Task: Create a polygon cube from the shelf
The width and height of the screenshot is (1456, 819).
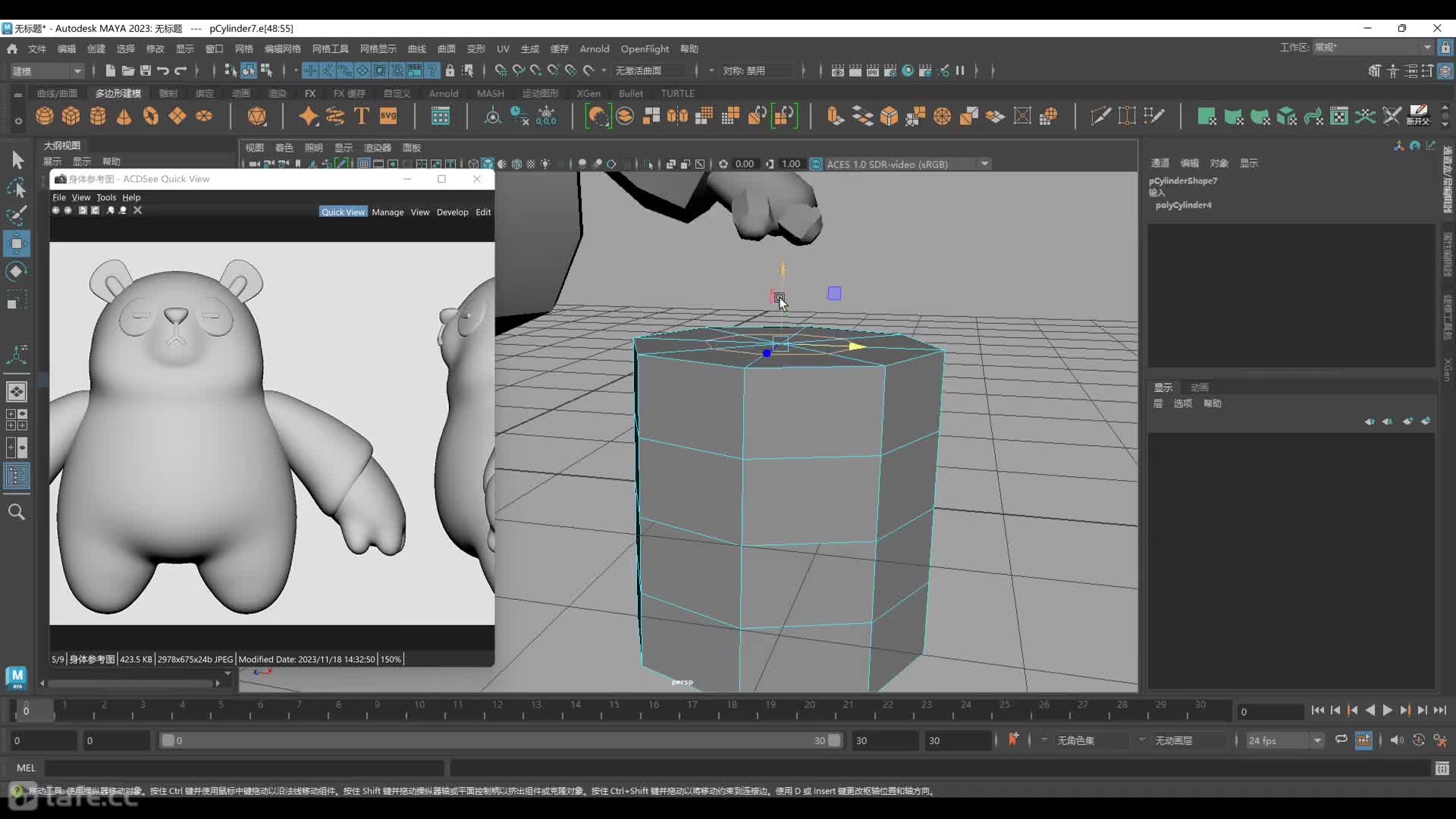Action: (71, 116)
